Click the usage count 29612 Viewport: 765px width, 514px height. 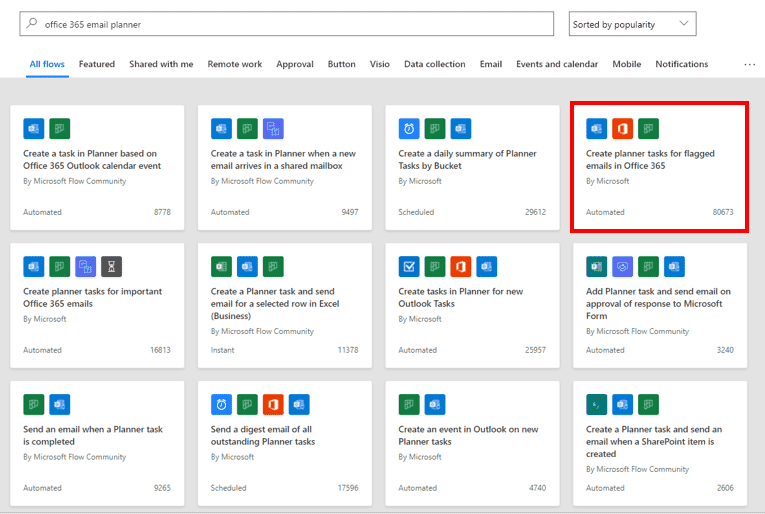point(535,212)
